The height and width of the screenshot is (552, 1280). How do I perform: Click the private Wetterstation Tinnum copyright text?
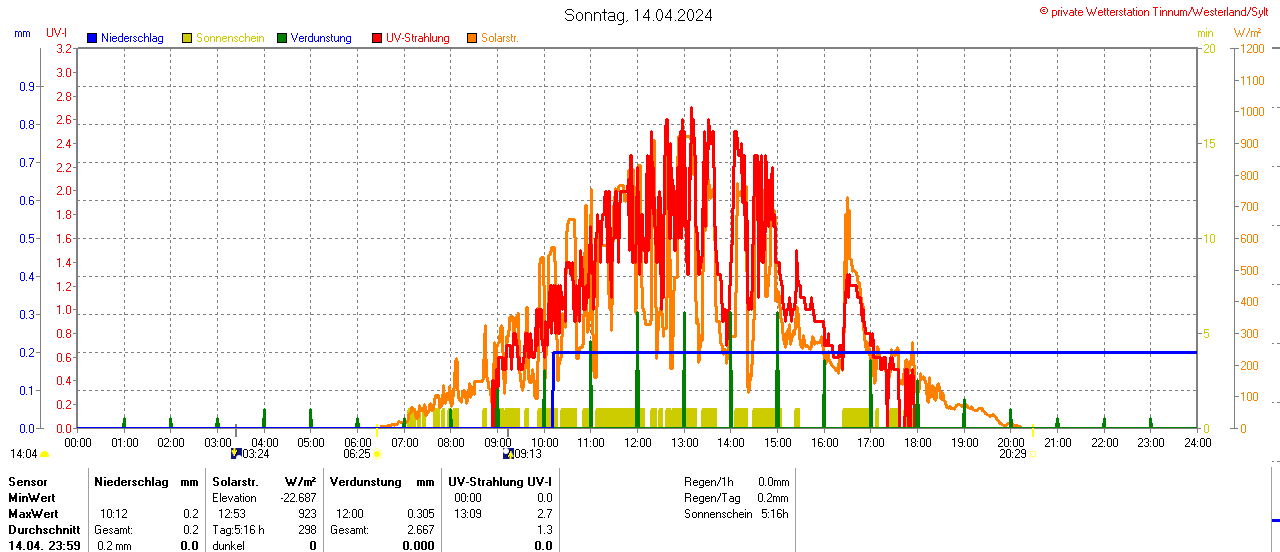coord(1158,12)
